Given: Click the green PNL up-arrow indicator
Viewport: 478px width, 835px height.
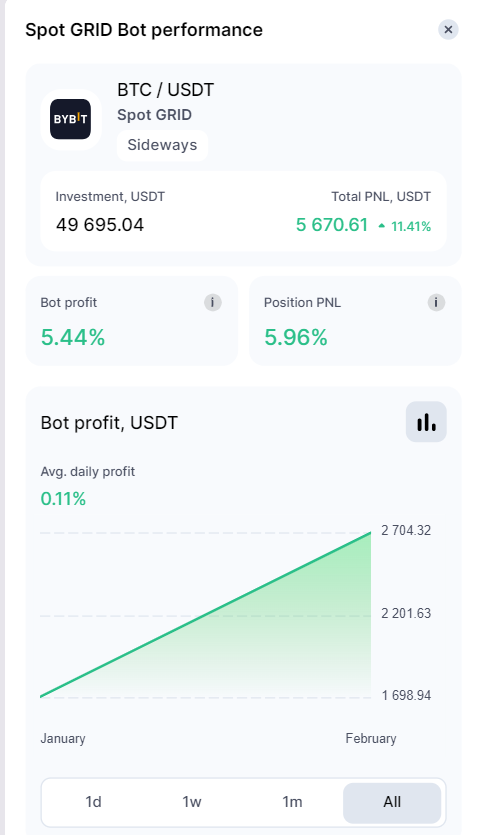Looking at the screenshot, I should click(382, 226).
